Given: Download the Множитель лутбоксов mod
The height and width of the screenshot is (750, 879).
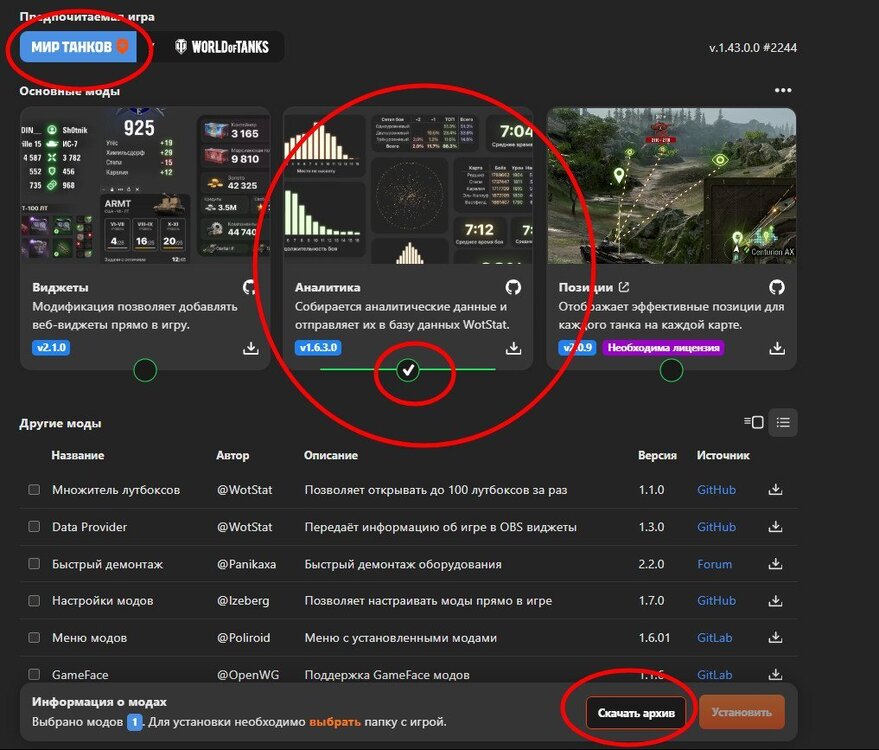Looking at the screenshot, I should [775, 489].
